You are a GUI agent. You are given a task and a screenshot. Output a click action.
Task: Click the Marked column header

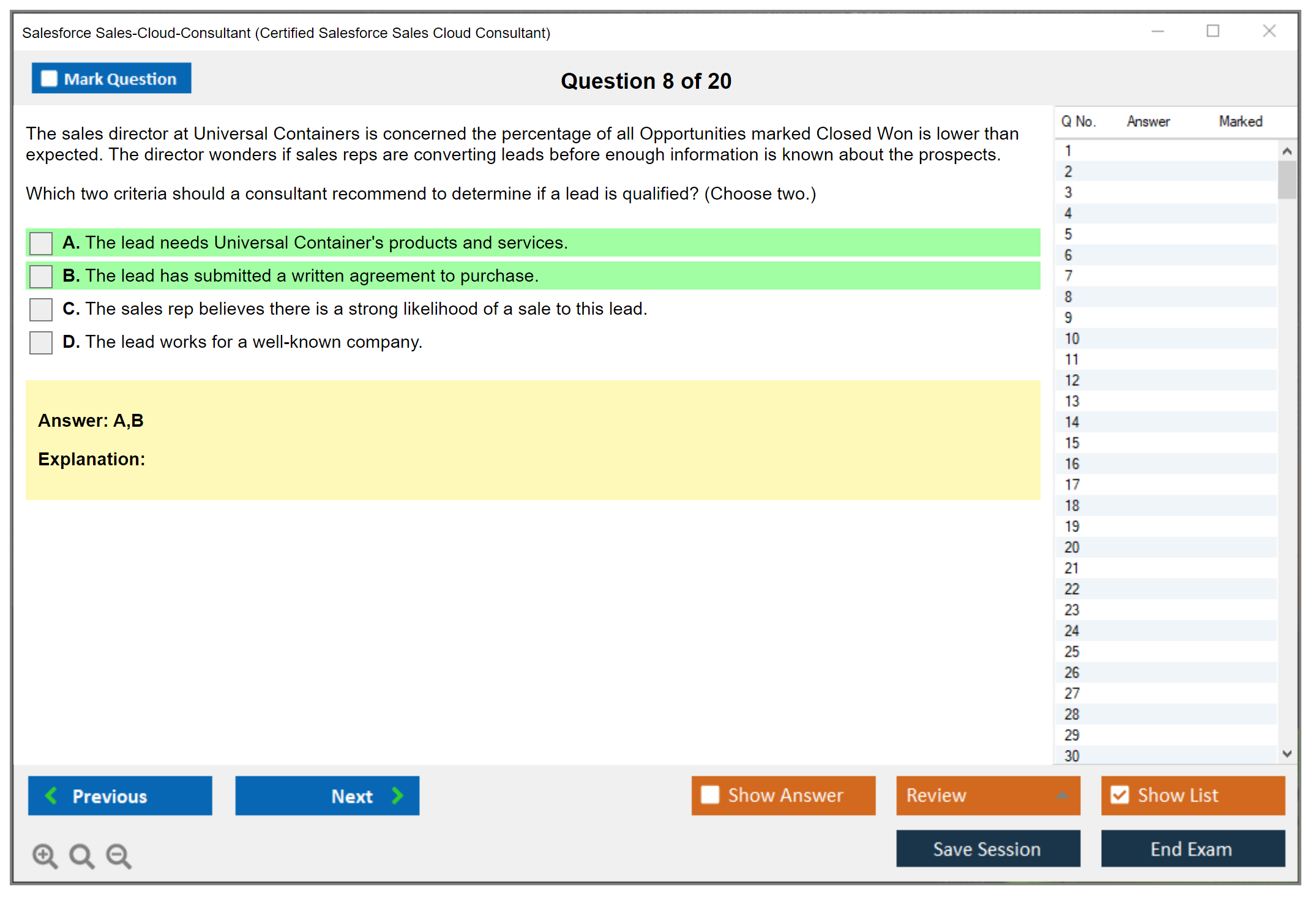click(1240, 121)
